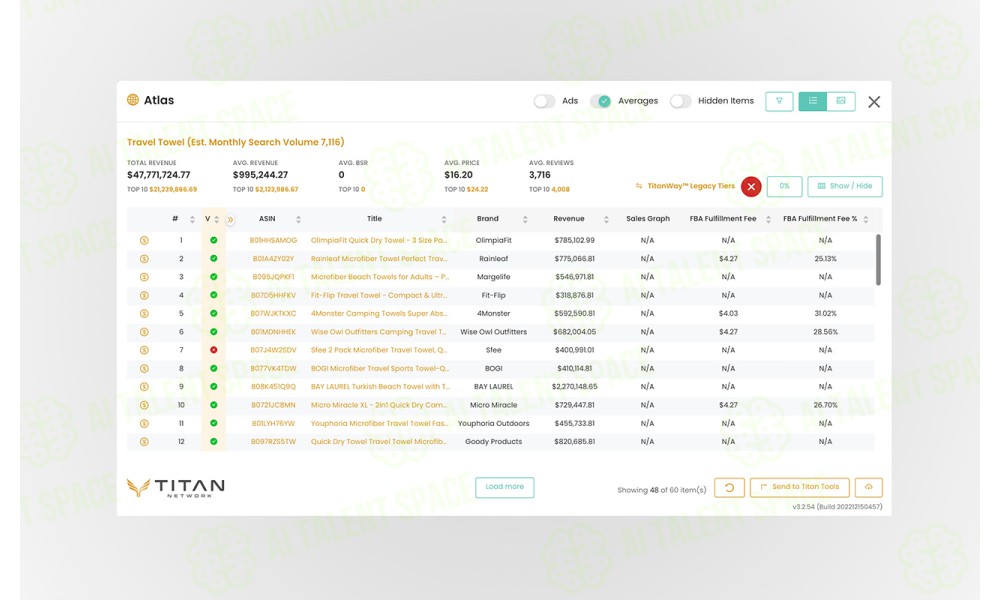Click dollar icon for Margelife row
The image size is (1000, 600).
click(144, 277)
